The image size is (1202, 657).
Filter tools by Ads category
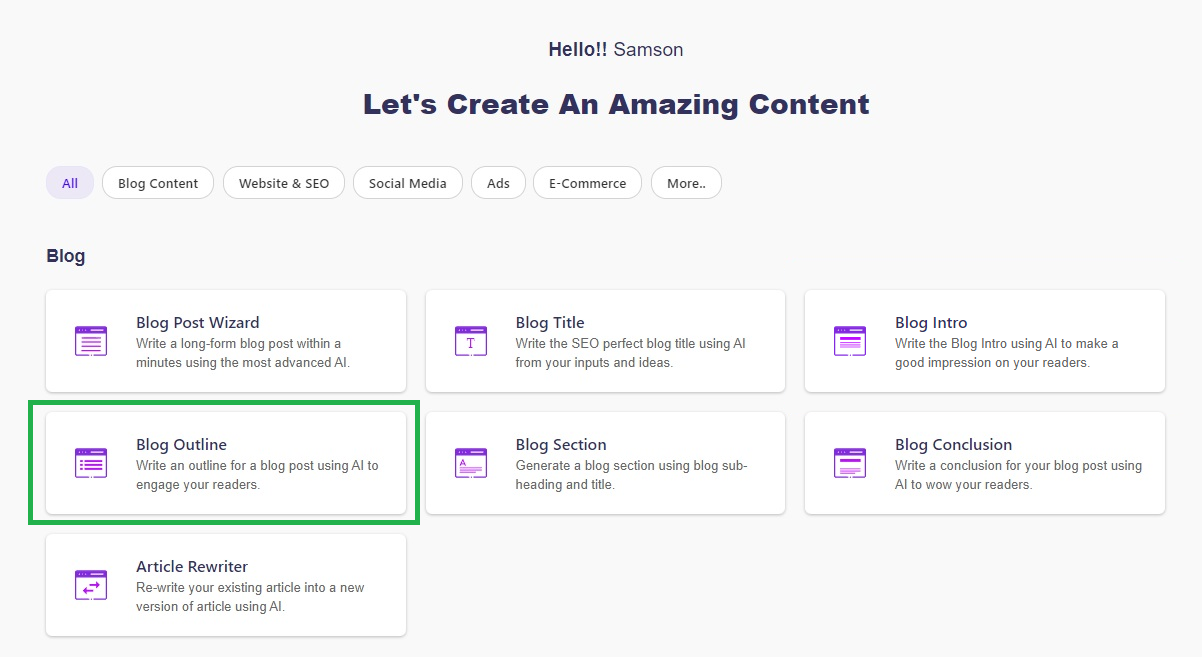(x=498, y=183)
